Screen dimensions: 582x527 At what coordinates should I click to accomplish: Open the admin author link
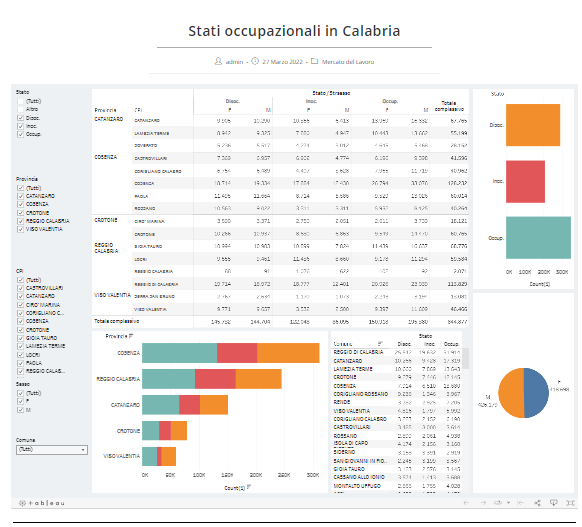tap(234, 62)
